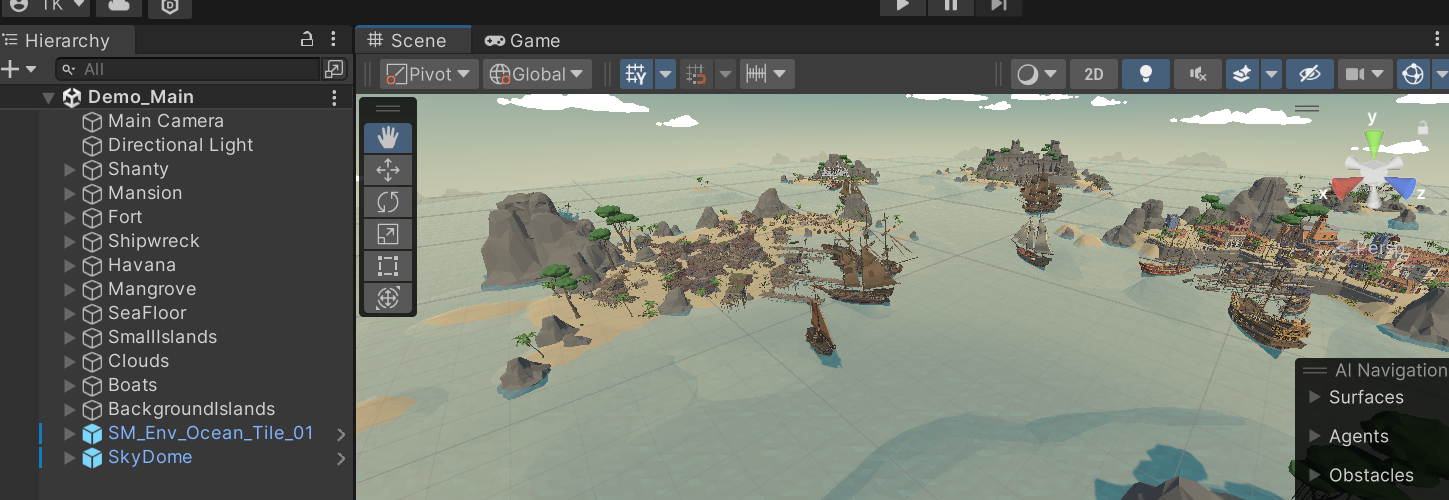Open the Demo_Main scene options menu

(334, 97)
